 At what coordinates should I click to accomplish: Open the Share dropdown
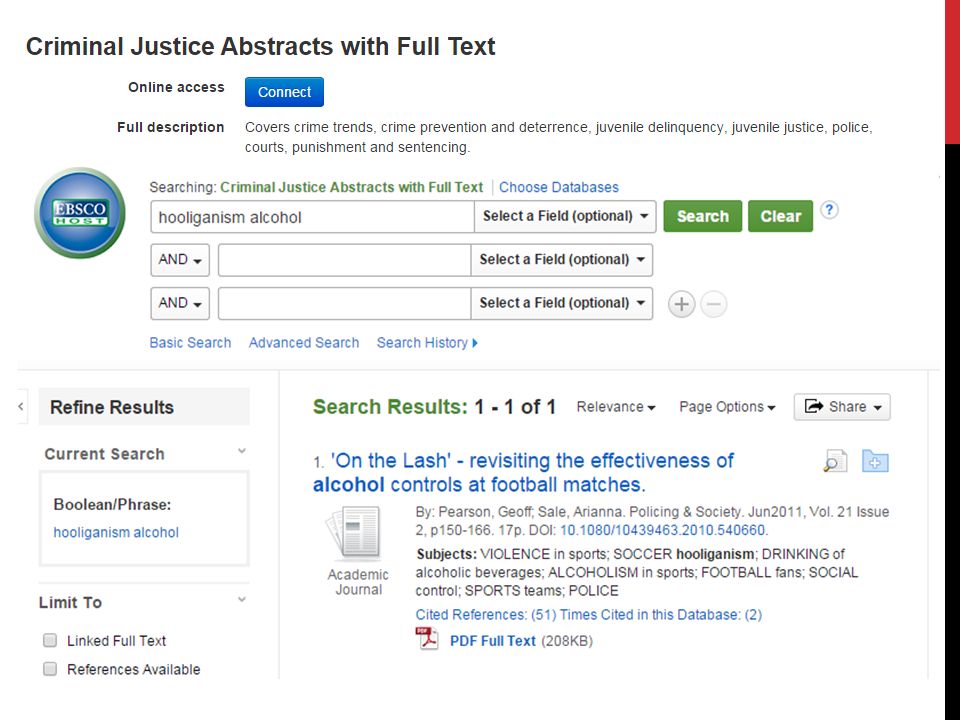(842, 407)
